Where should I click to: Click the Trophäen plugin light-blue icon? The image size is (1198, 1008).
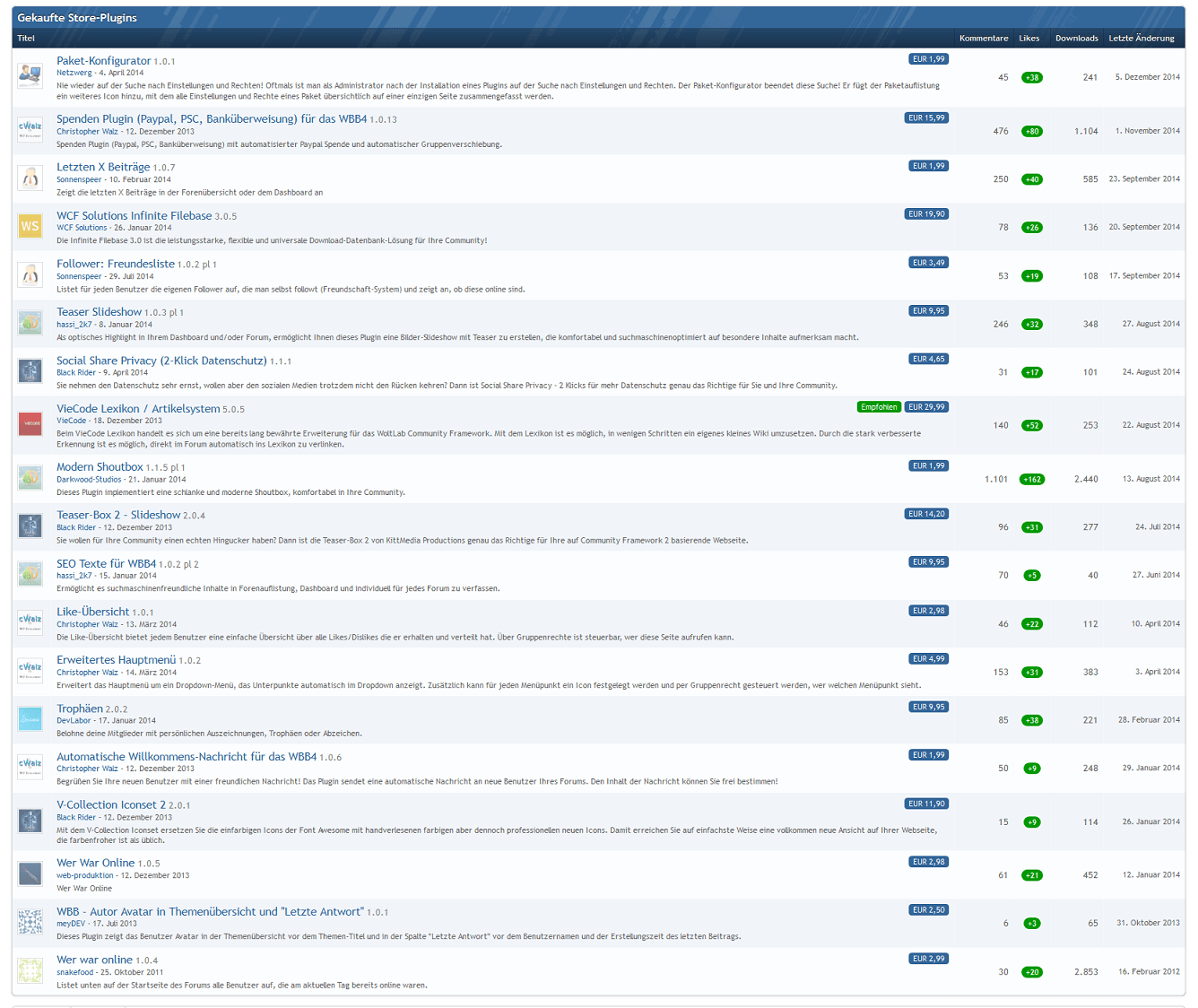[30, 719]
